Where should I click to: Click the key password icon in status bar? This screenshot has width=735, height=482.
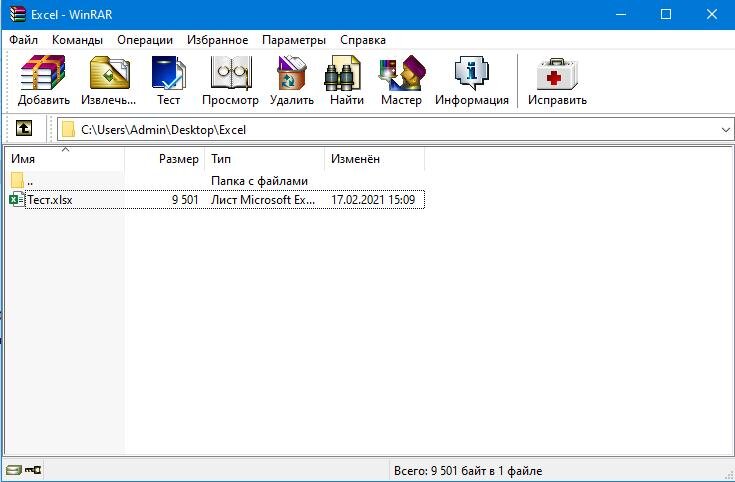tap(33, 469)
